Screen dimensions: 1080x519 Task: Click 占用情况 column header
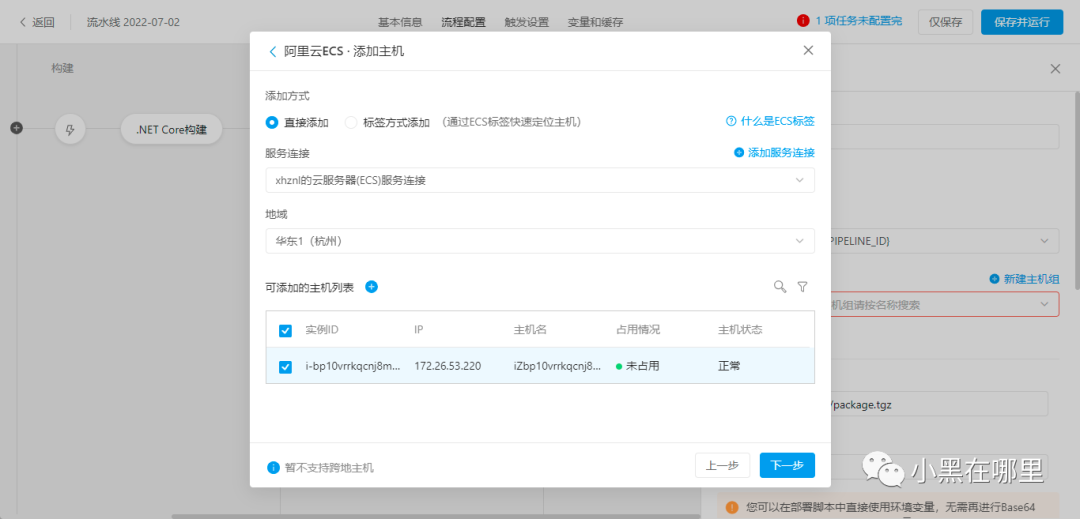tap(638, 330)
